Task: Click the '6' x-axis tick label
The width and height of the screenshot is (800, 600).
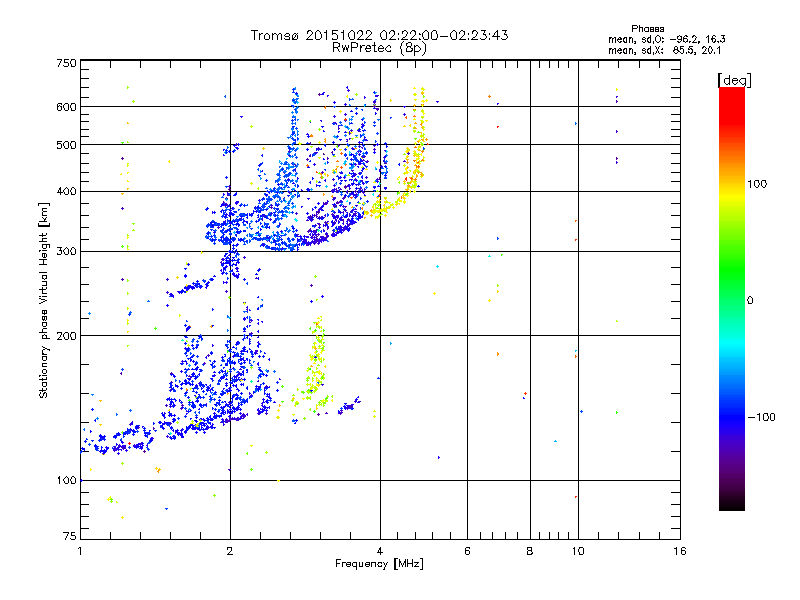Action: [467, 551]
